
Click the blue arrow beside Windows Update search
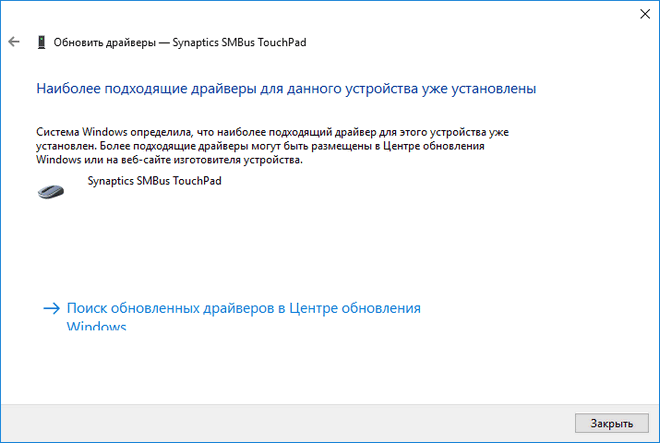[x=52, y=308]
